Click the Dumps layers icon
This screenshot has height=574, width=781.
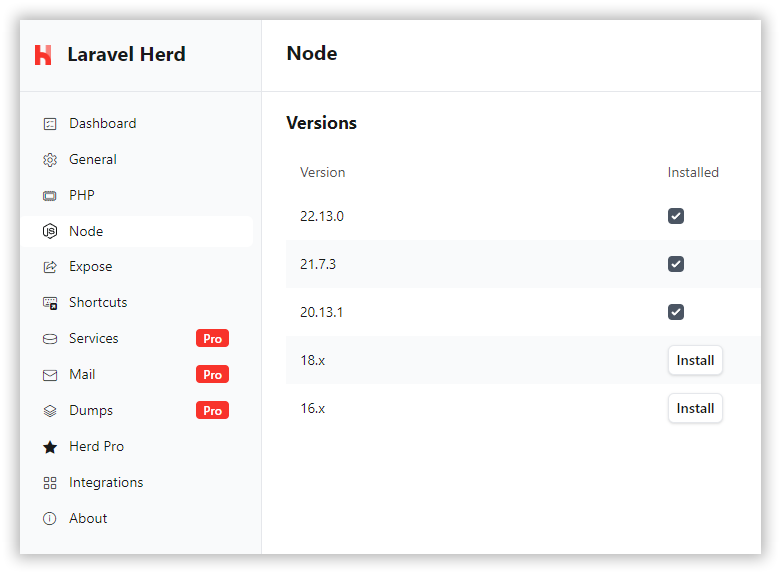click(50, 411)
